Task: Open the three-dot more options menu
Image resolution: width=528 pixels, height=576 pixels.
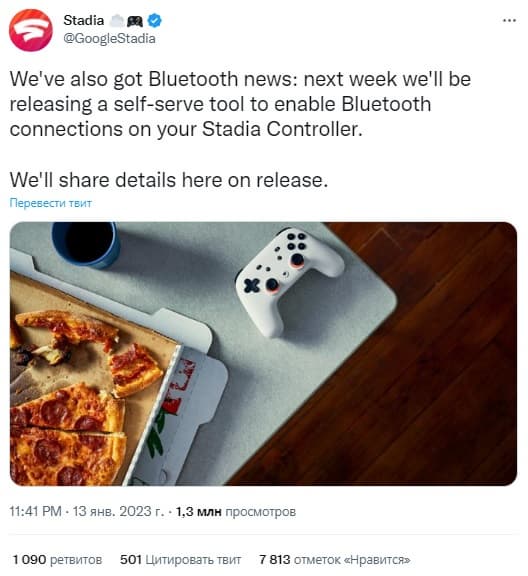Action: point(509,21)
